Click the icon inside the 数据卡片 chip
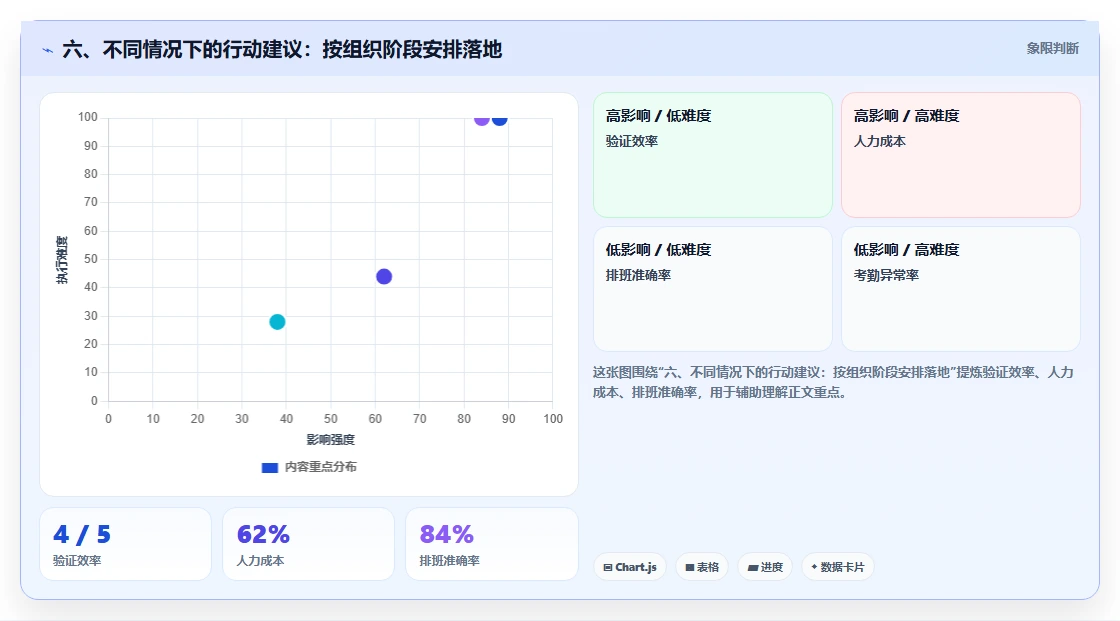Viewport: 1120px width, 621px height. pos(814,567)
